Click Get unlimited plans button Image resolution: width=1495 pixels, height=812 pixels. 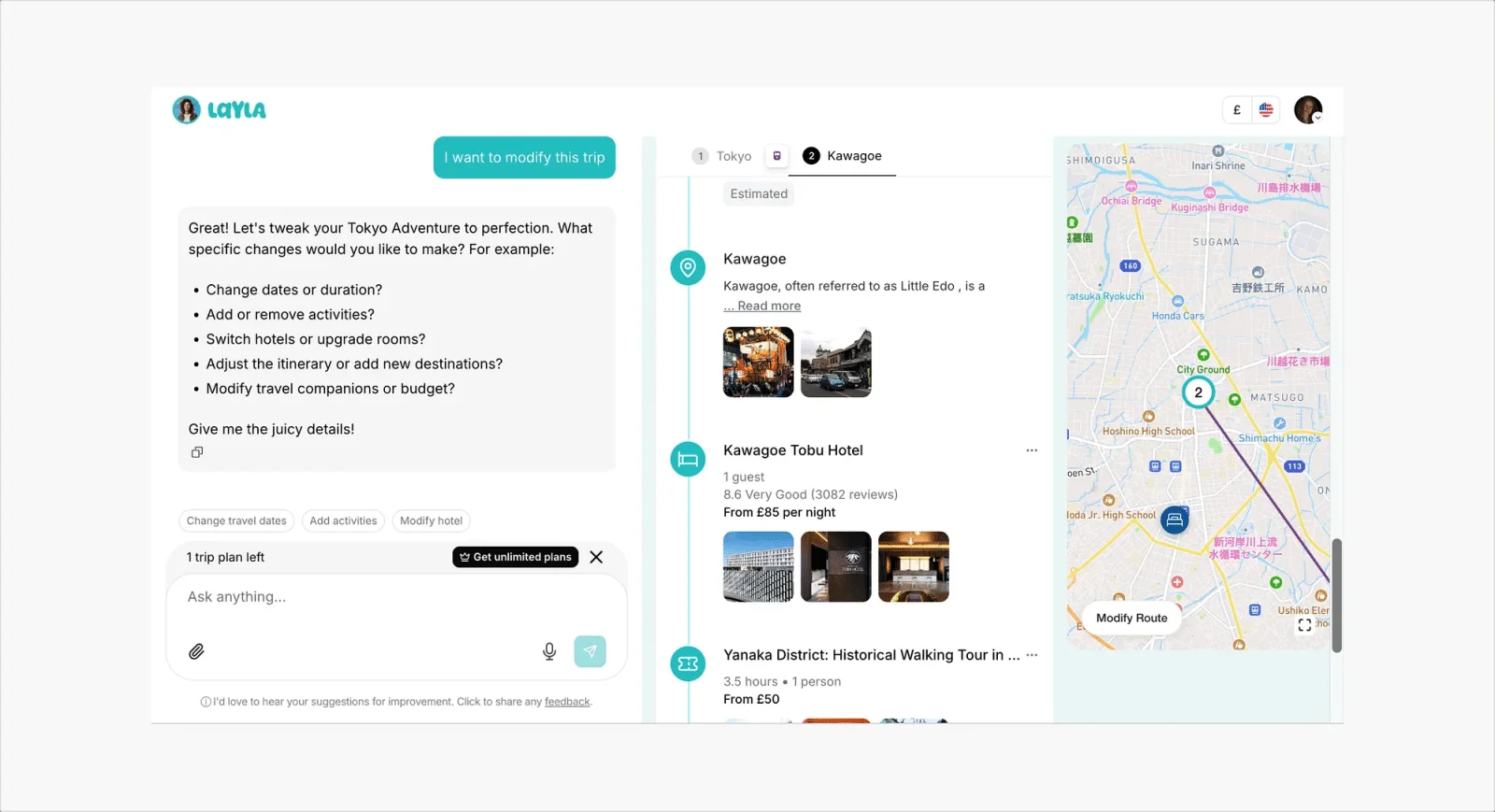515,557
